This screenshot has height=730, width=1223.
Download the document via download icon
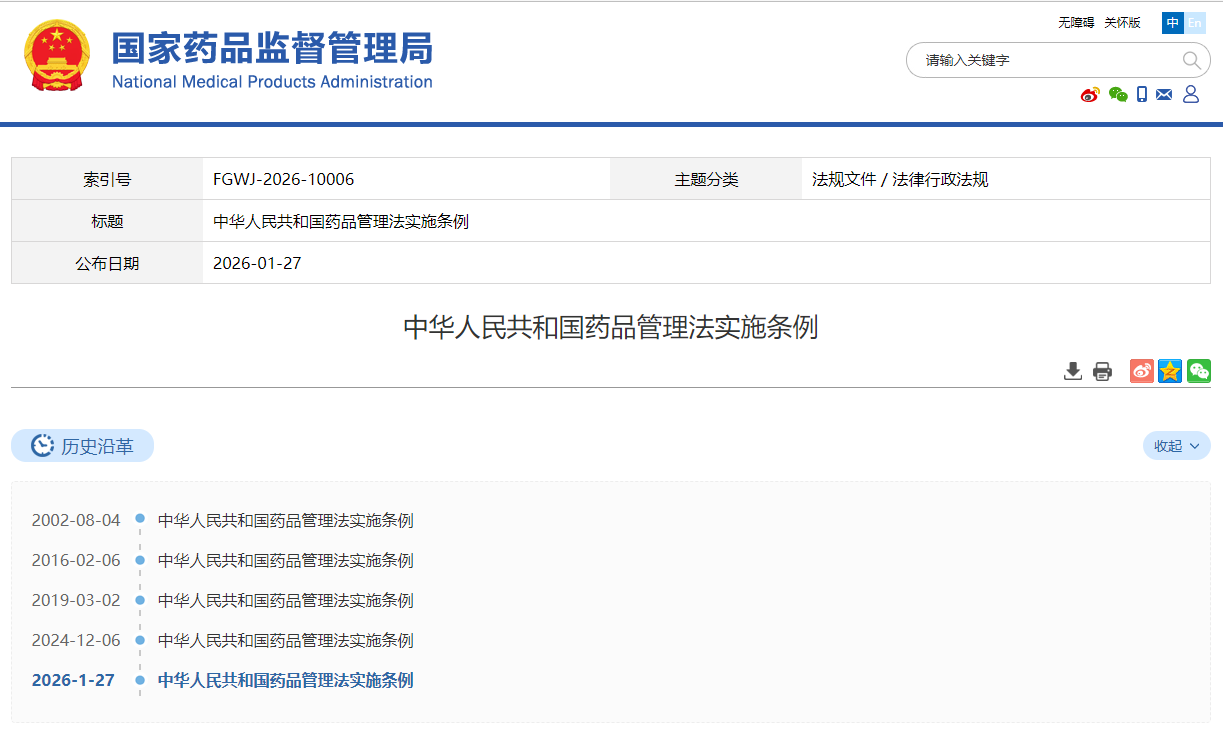click(x=1073, y=371)
